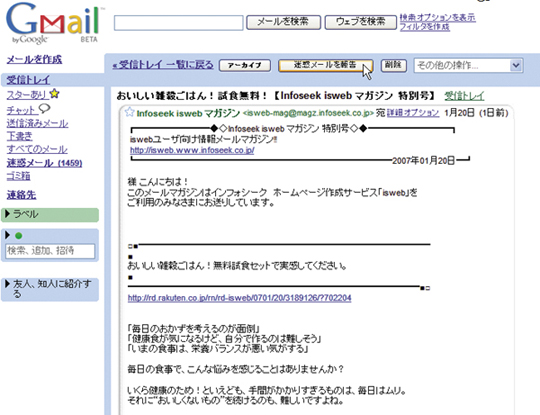540x415 pixels.
Task: Expand the ラベル section
Action: tap(8, 214)
